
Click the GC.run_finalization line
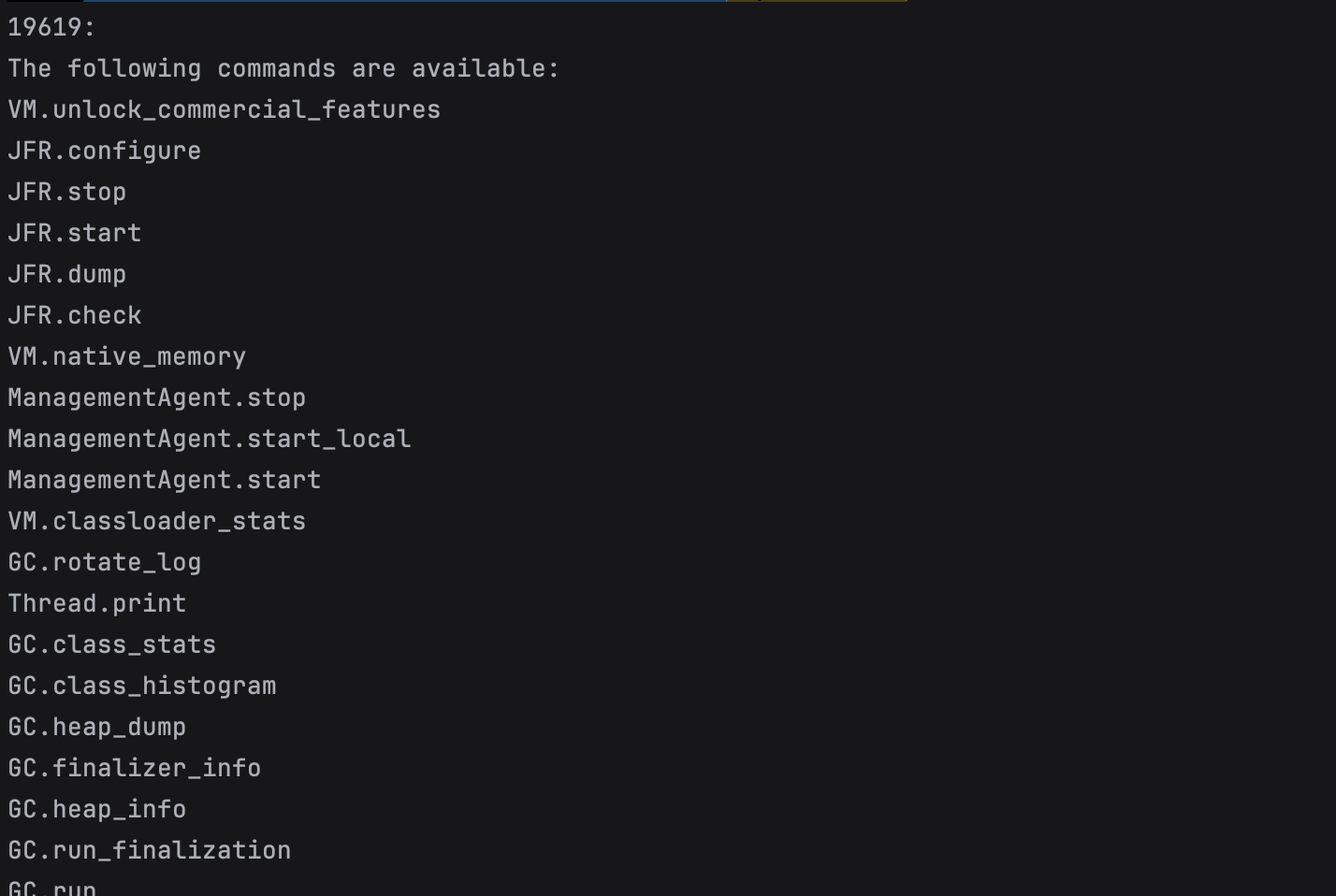pyautogui.click(x=149, y=850)
